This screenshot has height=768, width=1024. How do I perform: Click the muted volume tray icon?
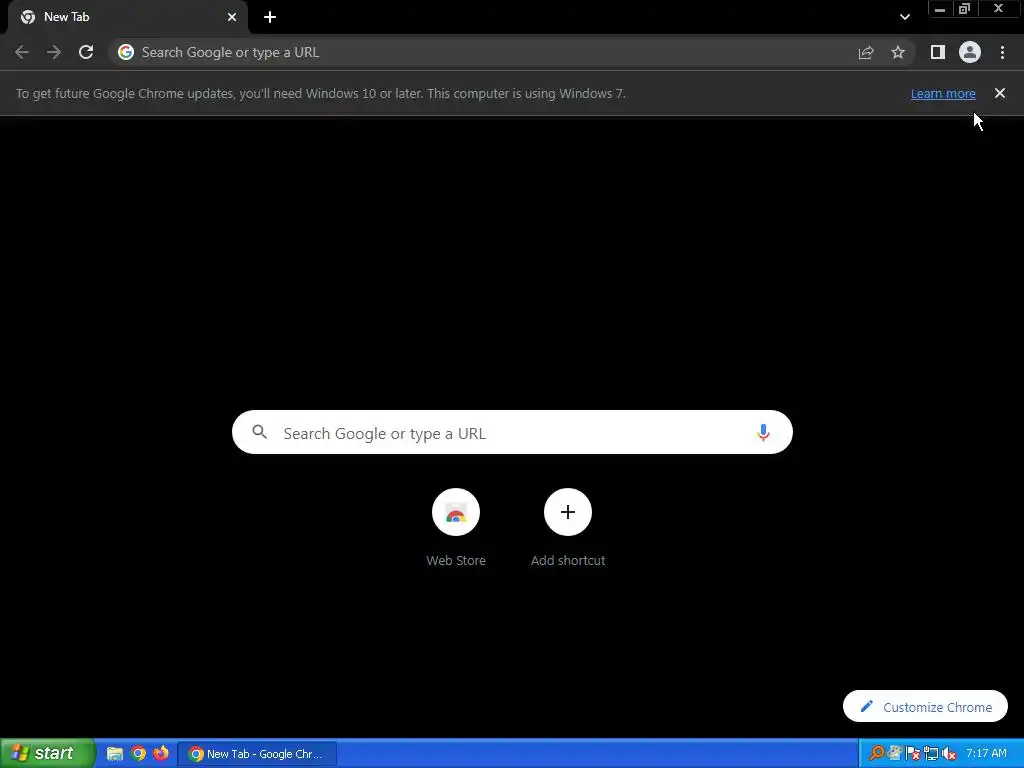(x=950, y=754)
